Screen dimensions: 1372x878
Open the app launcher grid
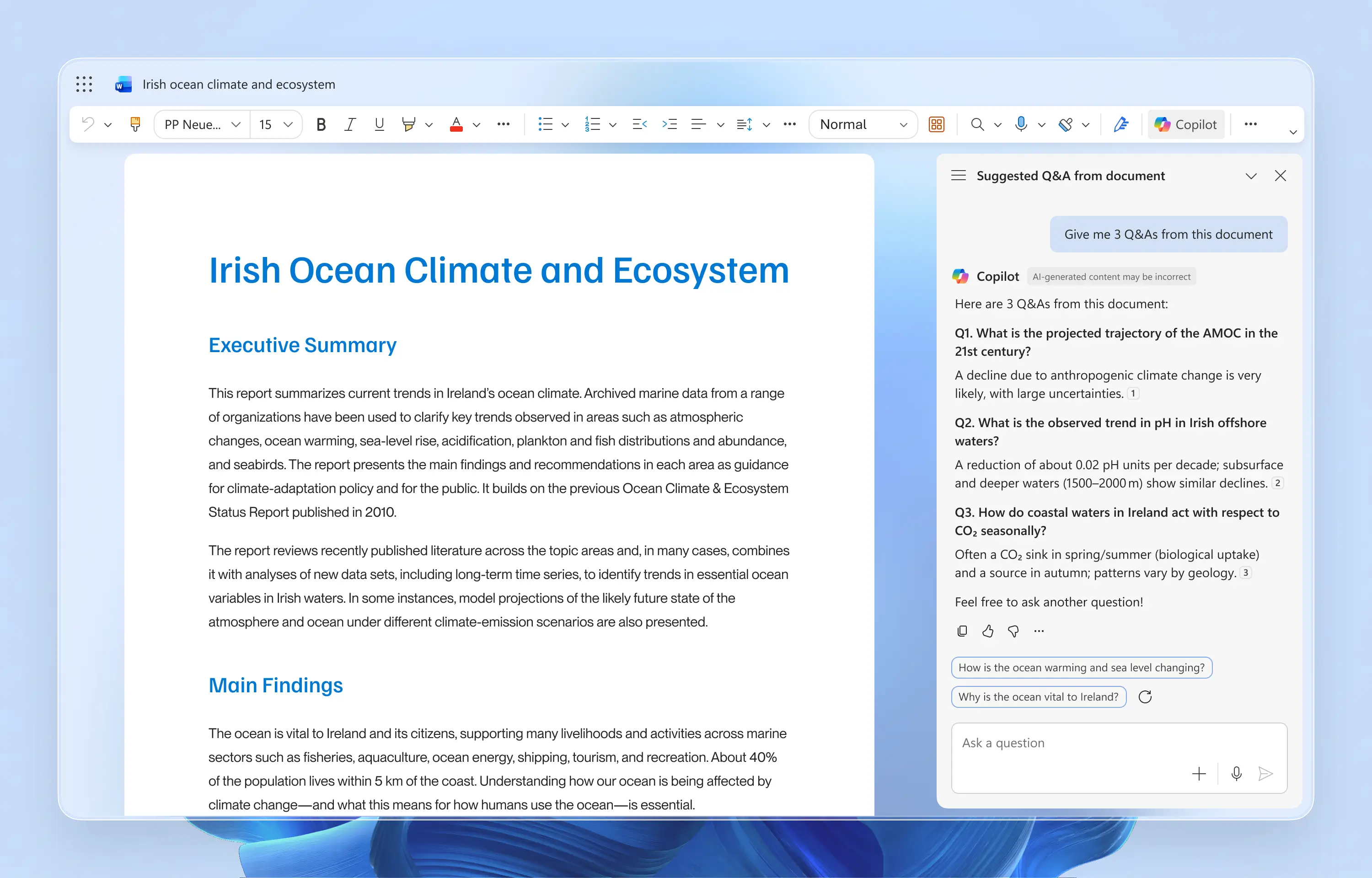point(84,85)
